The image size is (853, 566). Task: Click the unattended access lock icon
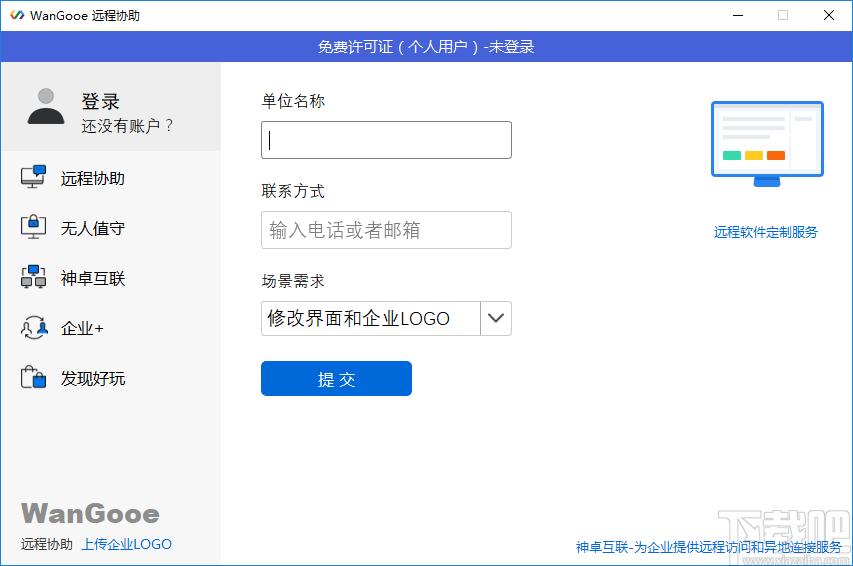(33, 226)
